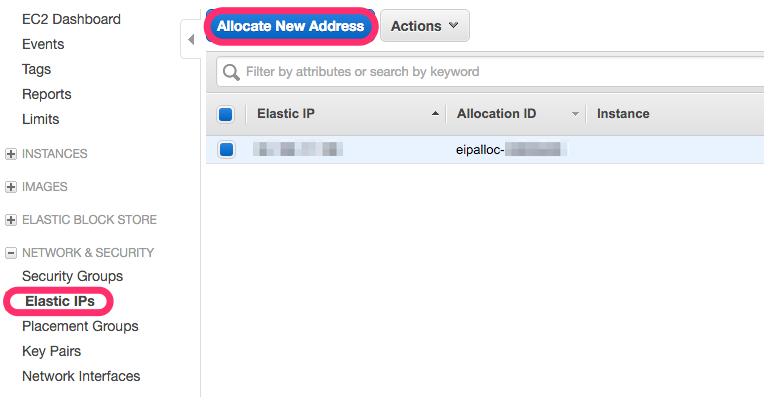
Task: Open Elastic IPs in sidebar
Action: (60, 302)
